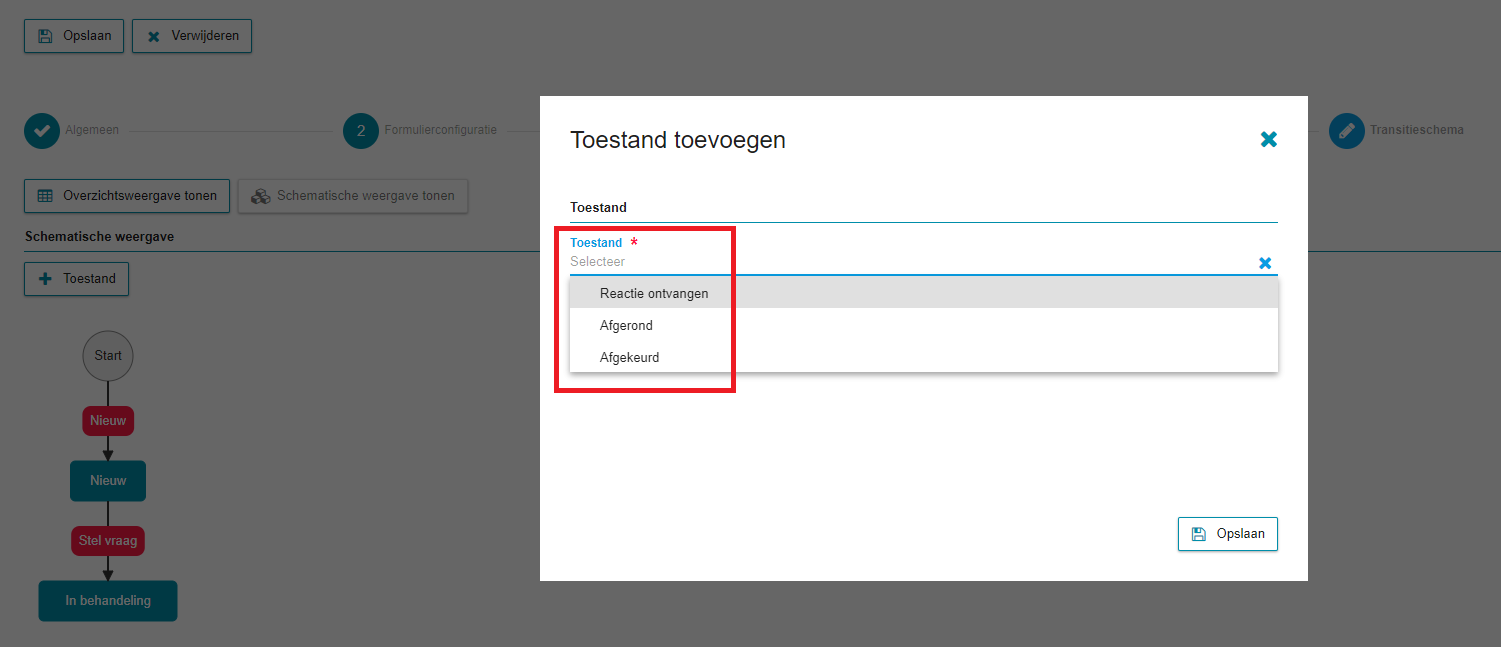Clear the Toestand dropdown selection
The width and height of the screenshot is (1501, 647).
point(1265,263)
